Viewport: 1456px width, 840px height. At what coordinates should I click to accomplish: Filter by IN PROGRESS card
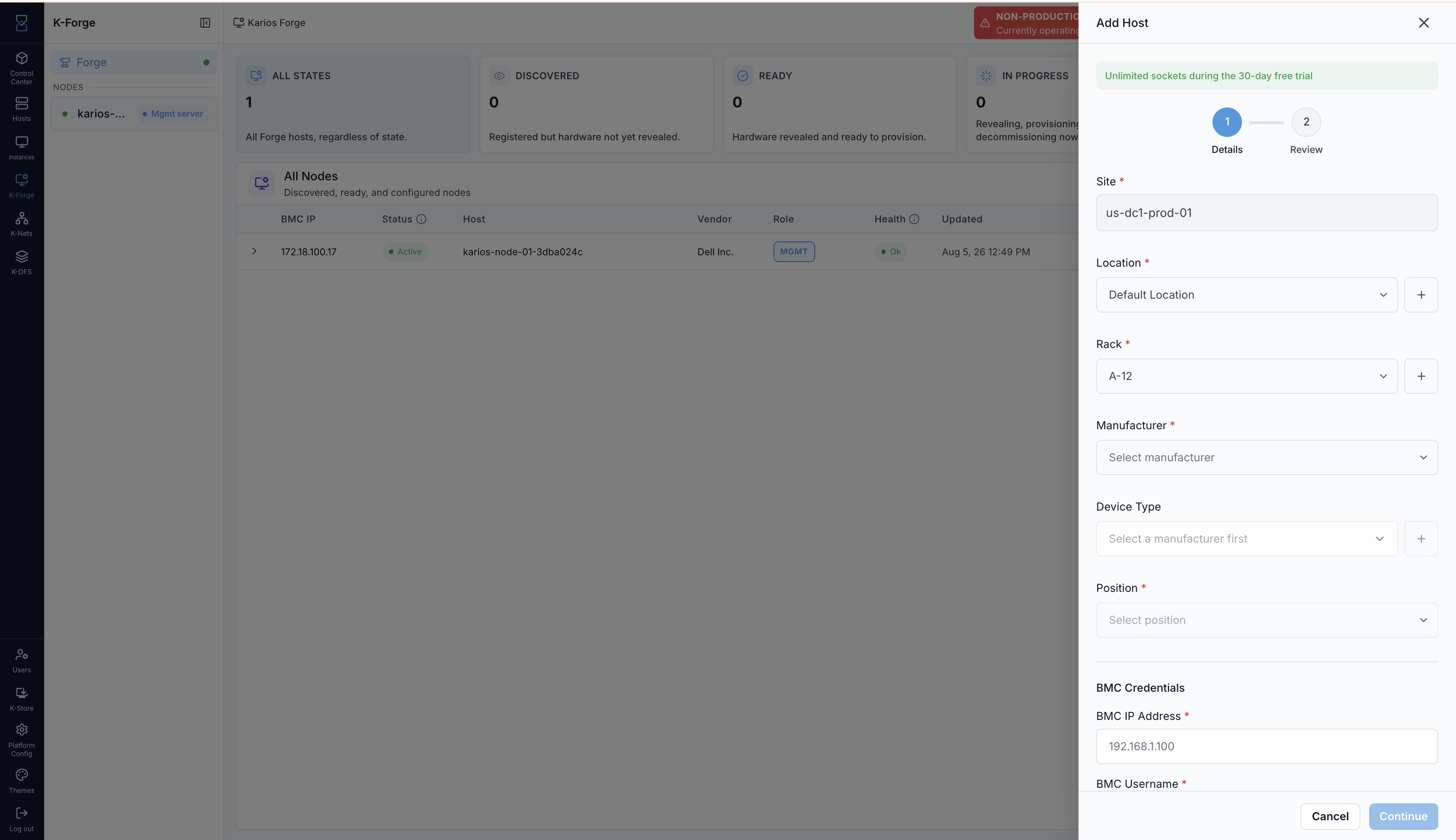click(1022, 104)
